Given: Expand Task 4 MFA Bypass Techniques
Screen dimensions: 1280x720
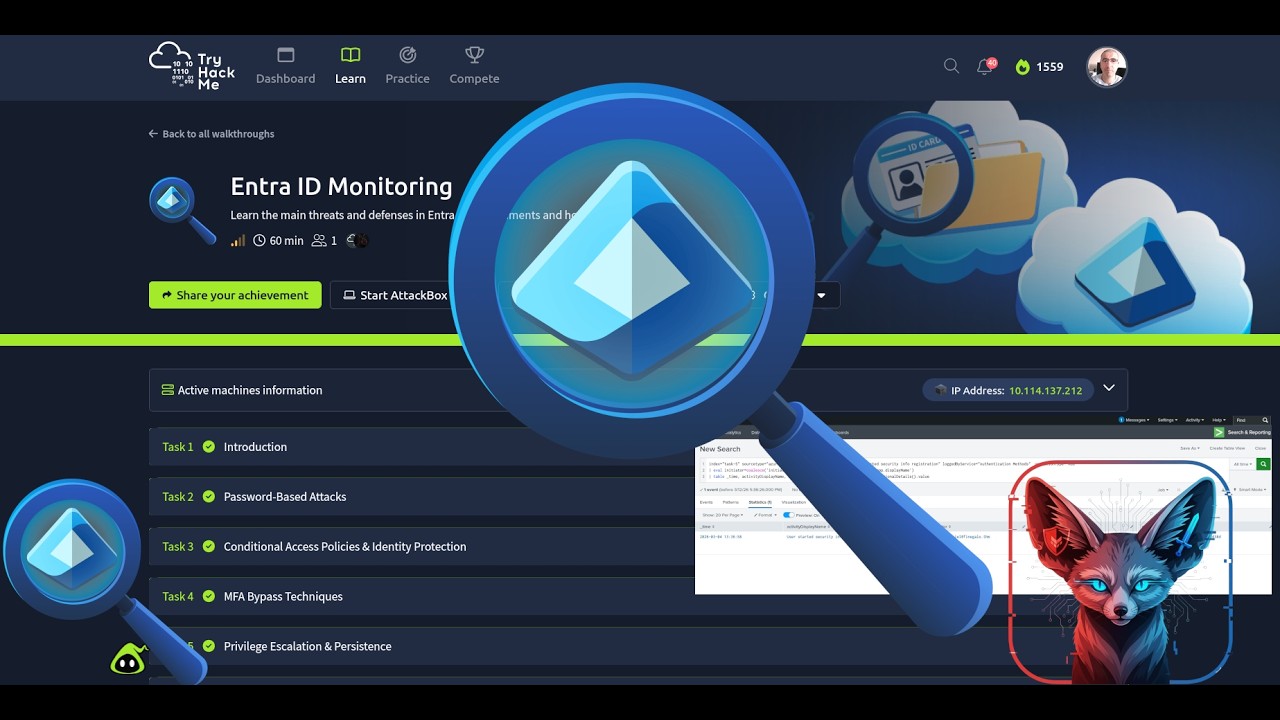Looking at the screenshot, I should click(420, 597).
